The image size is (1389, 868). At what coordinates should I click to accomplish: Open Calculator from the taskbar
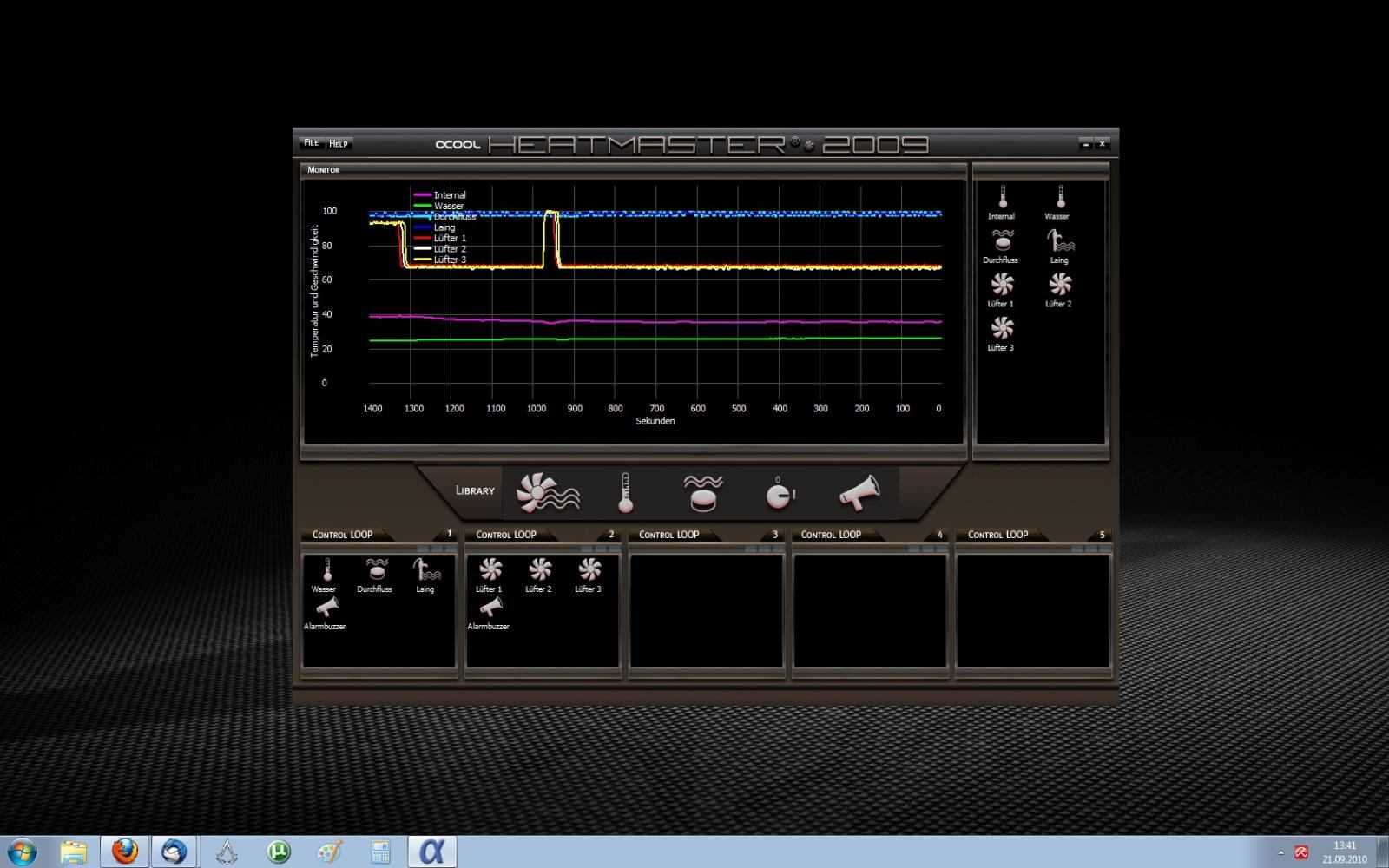click(380, 852)
